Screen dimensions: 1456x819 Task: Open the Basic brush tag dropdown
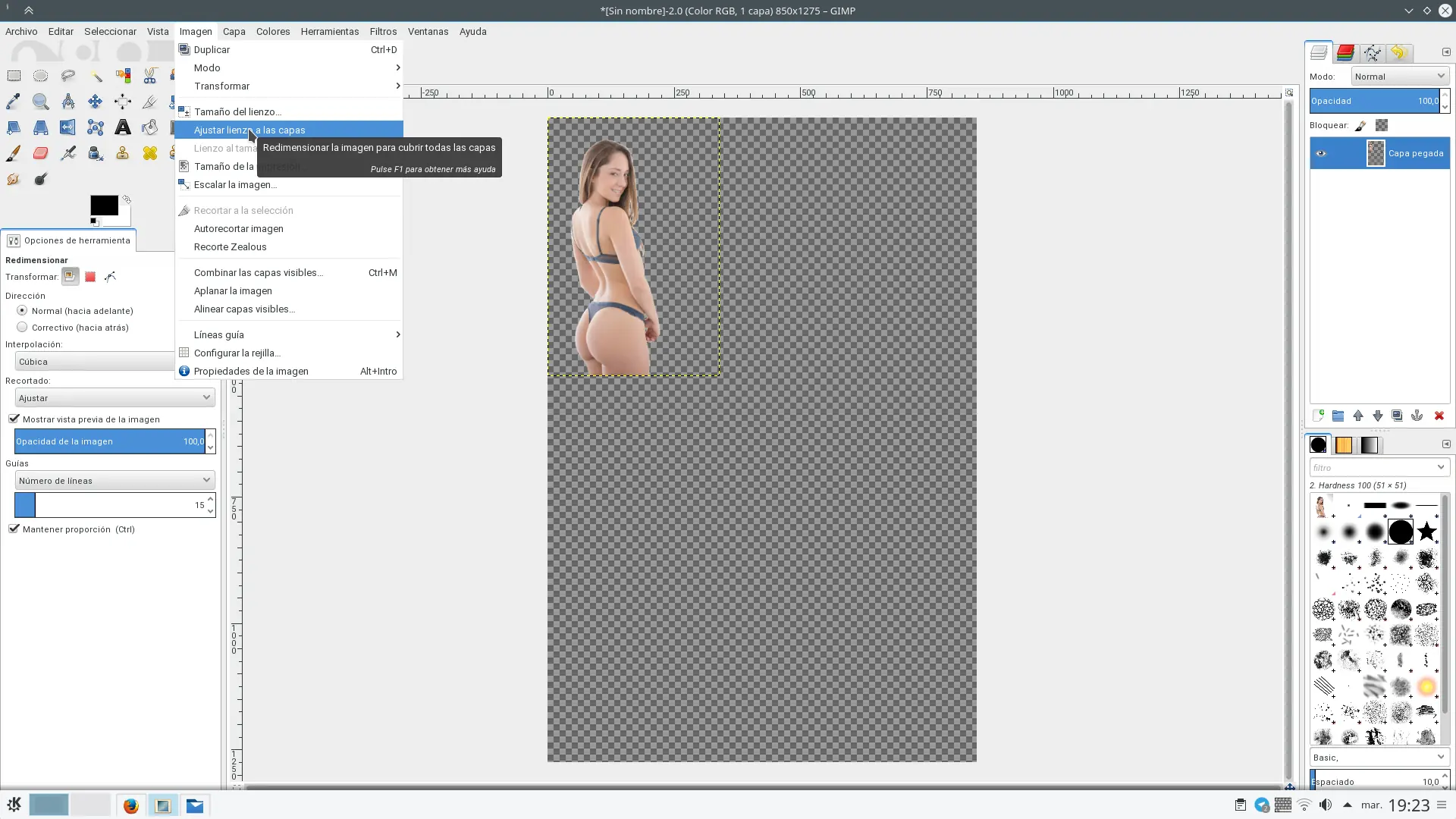tap(1379, 757)
